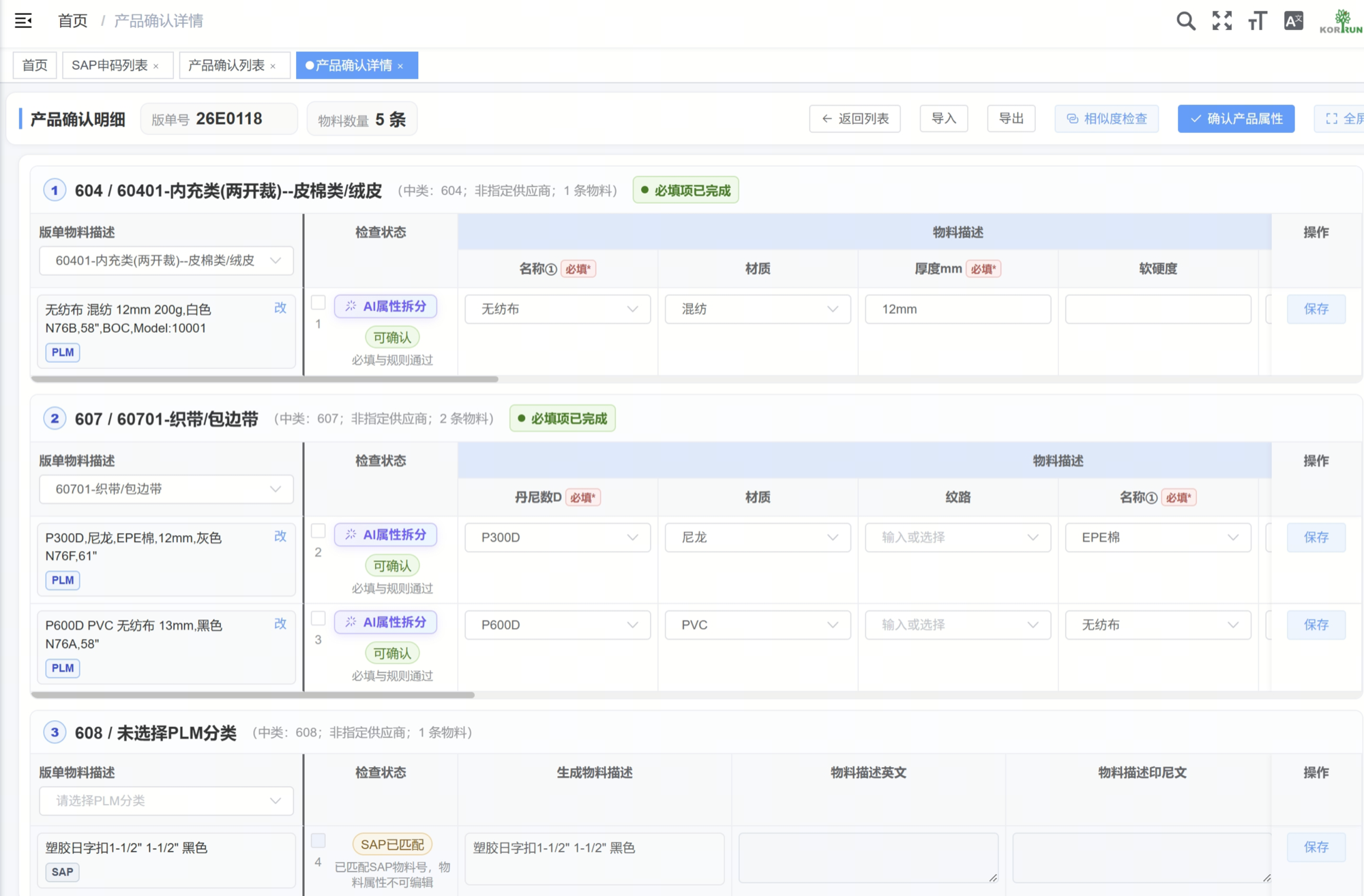Click 确认产品属性 button
The width and height of the screenshot is (1364, 896).
(1236, 119)
